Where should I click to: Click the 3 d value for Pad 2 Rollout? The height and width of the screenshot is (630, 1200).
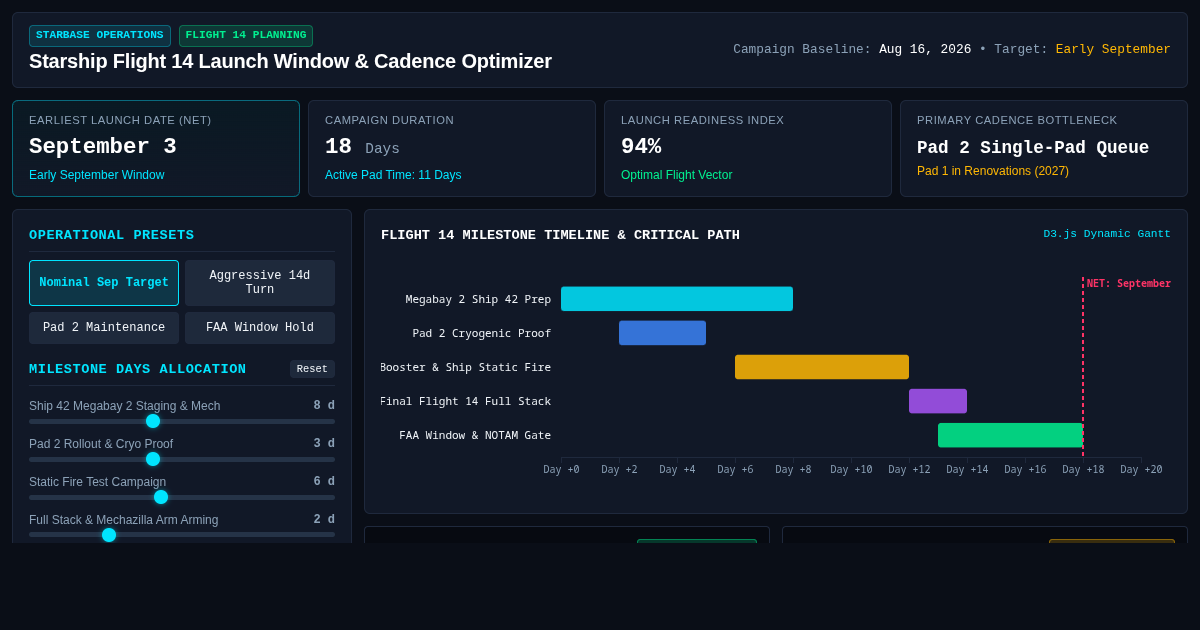[x=324, y=444]
